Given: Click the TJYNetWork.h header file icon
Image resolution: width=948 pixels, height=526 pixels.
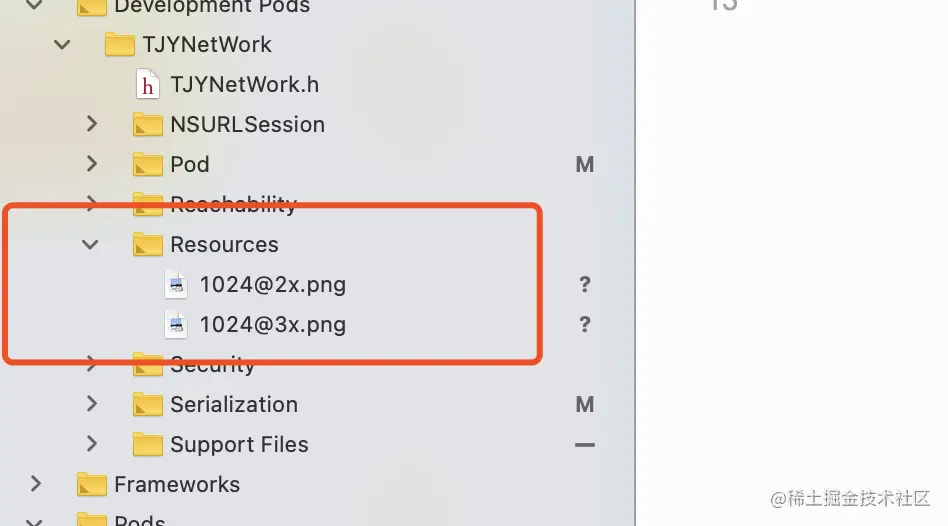Looking at the screenshot, I should (x=148, y=85).
